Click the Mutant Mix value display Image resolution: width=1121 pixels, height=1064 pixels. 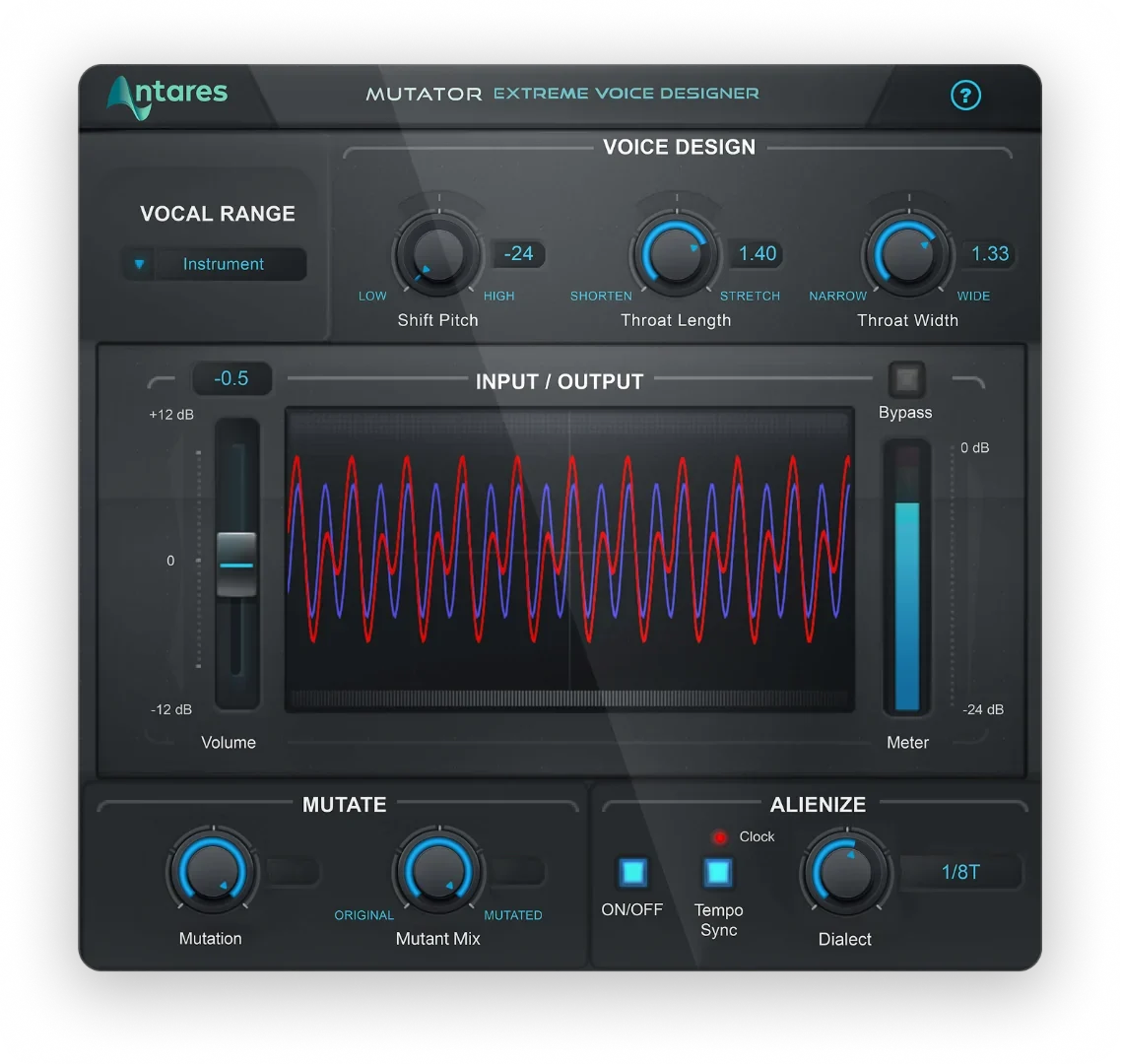pyautogui.click(x=519, y=871)
